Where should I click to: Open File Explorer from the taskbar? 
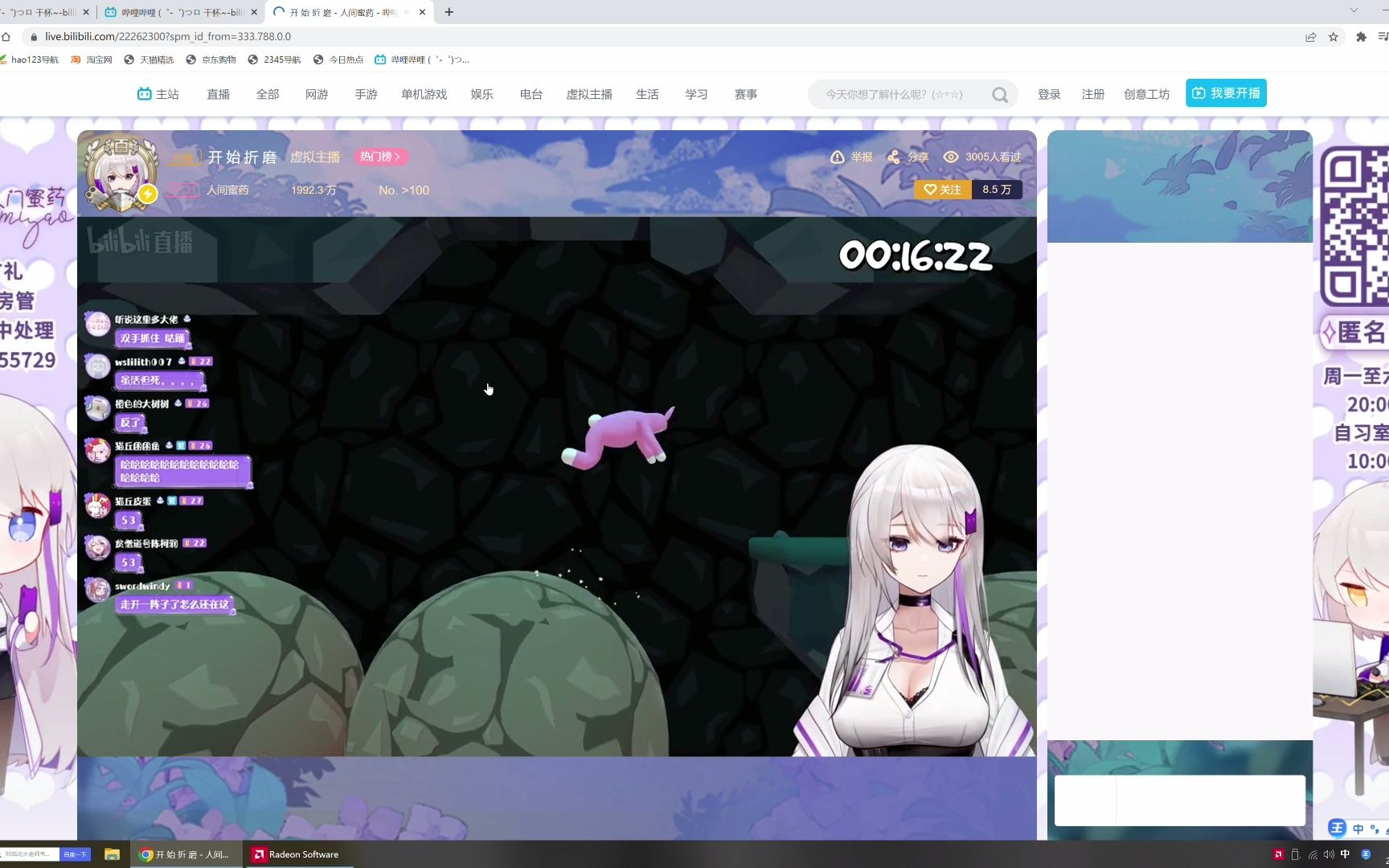pos(112,854)
